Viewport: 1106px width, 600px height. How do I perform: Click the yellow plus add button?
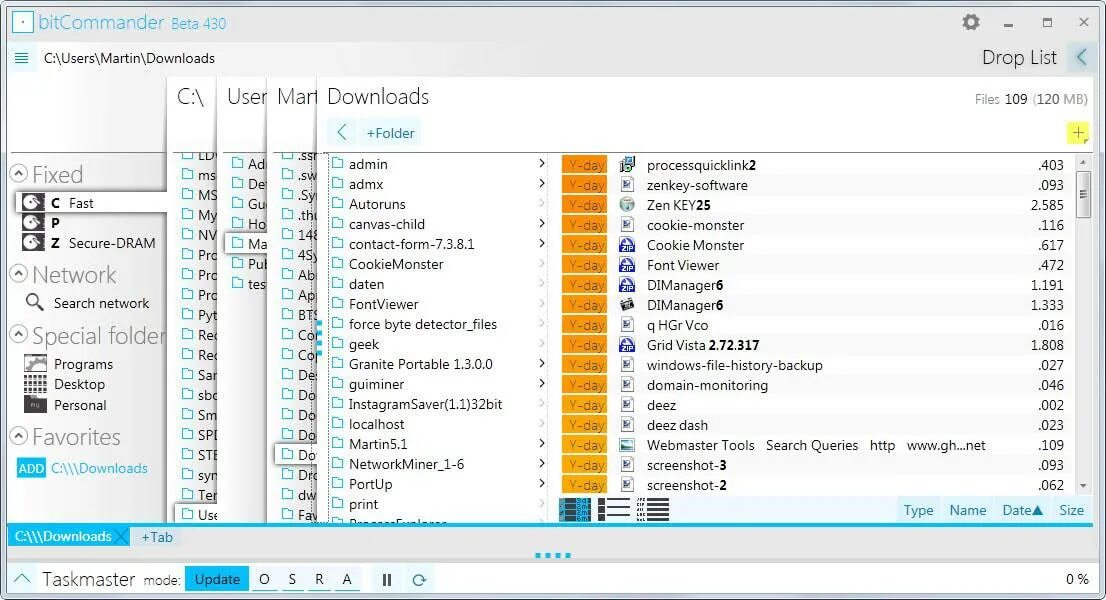tap(1078, 133)
